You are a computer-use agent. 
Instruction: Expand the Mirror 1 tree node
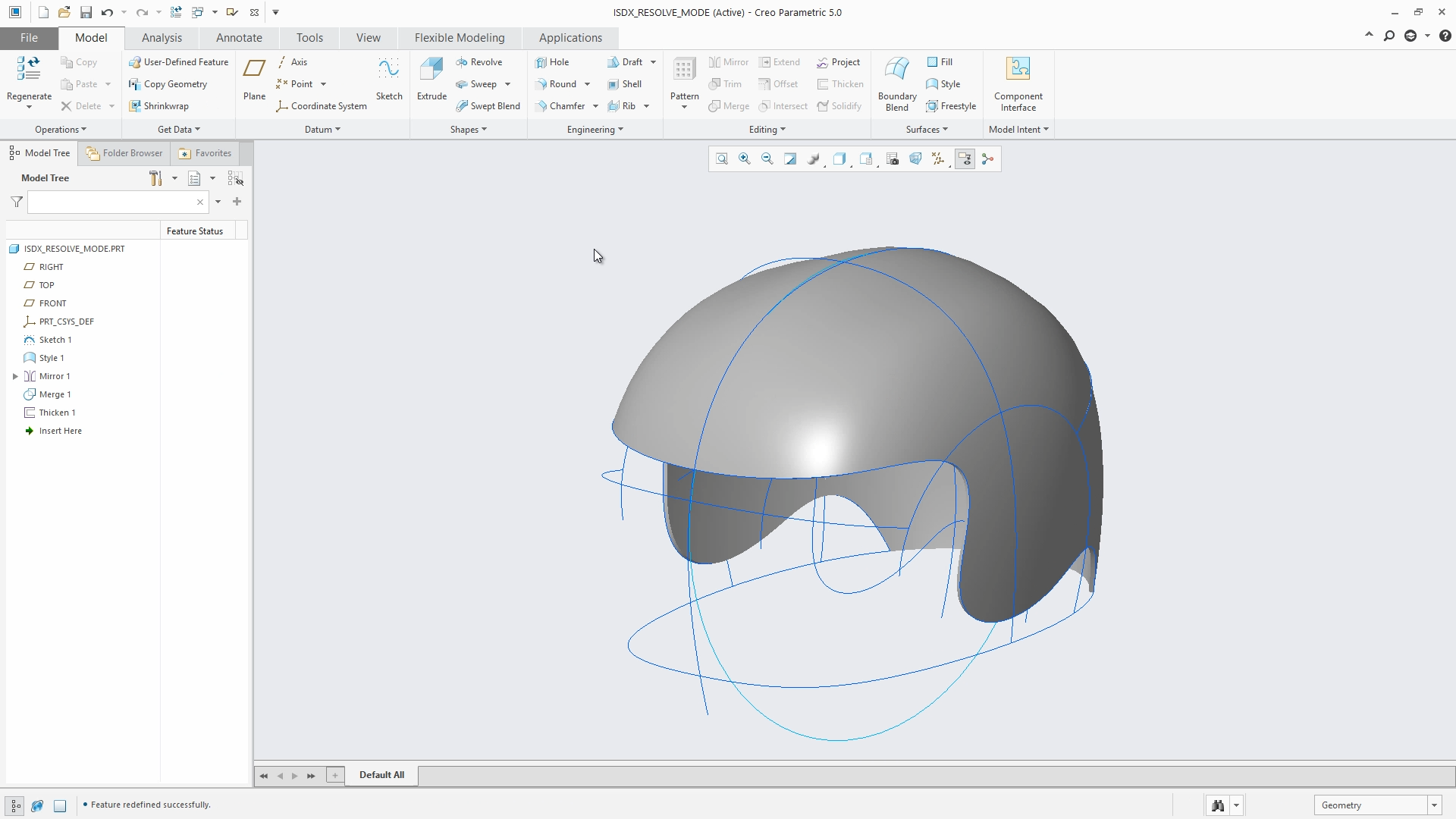(x=15, y=376)
